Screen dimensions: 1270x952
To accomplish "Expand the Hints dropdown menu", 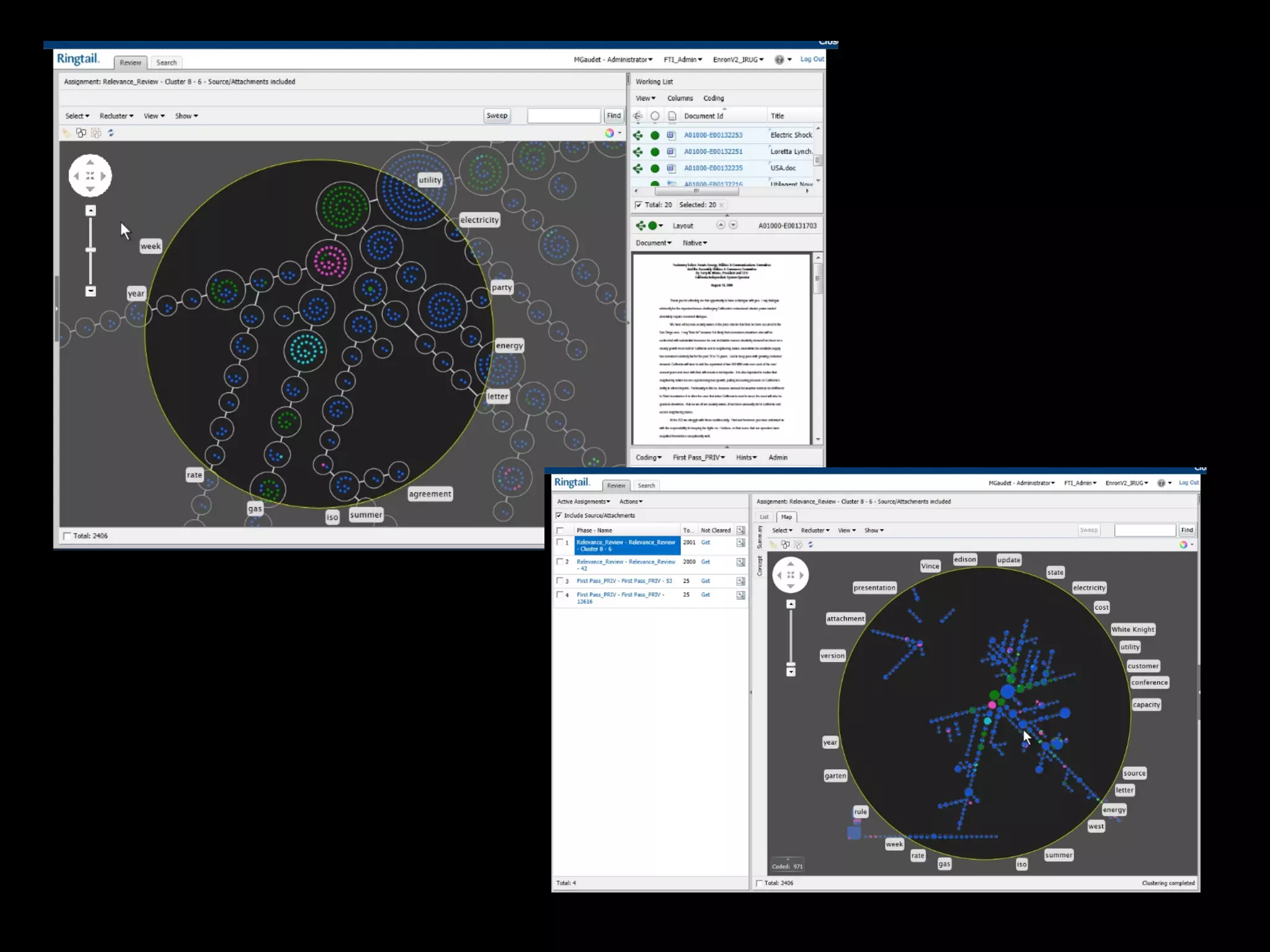I will pyautogui.click(x=746, y=457).
